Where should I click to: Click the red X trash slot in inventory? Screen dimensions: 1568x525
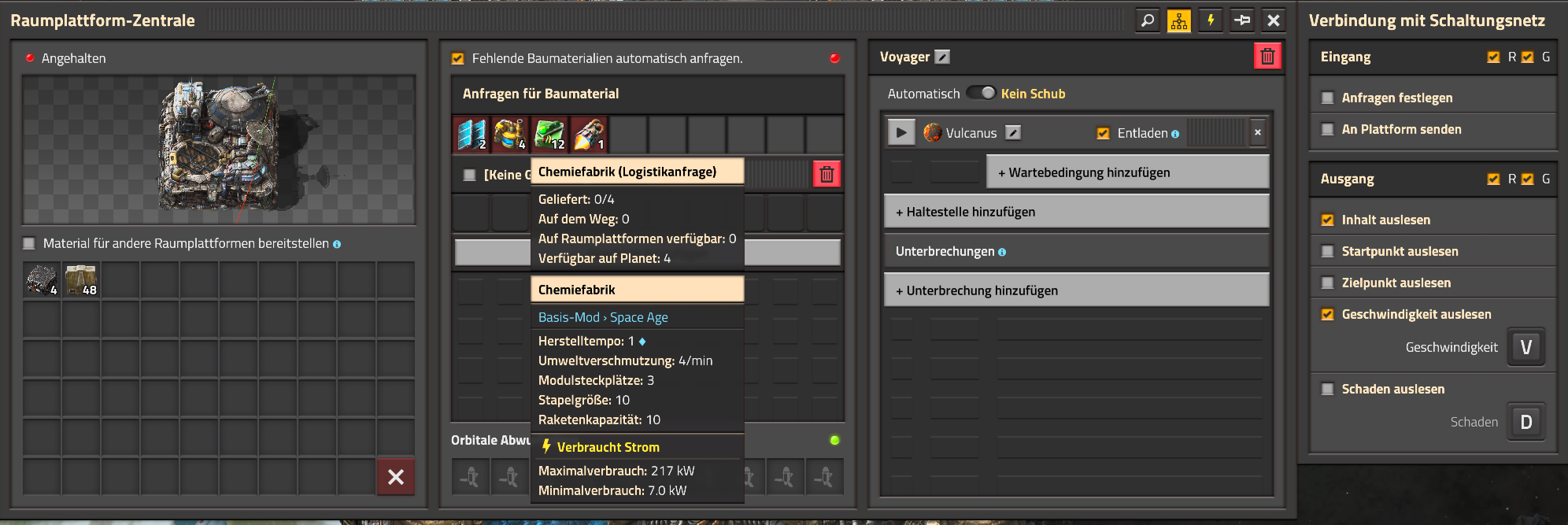click(396, 476)
